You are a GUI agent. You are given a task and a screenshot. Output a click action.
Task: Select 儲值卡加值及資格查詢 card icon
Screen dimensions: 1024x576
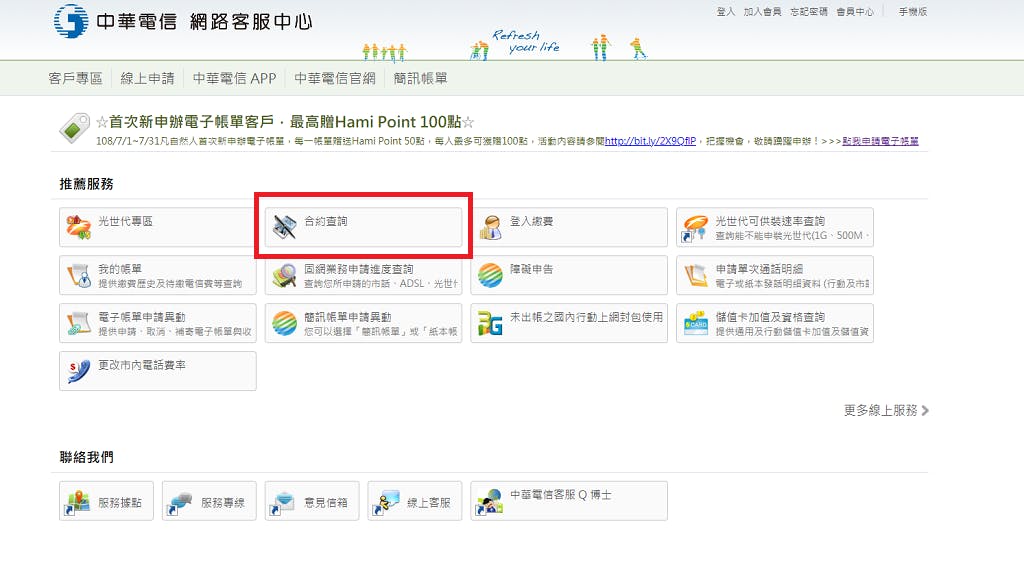click(x=696, y=323)
